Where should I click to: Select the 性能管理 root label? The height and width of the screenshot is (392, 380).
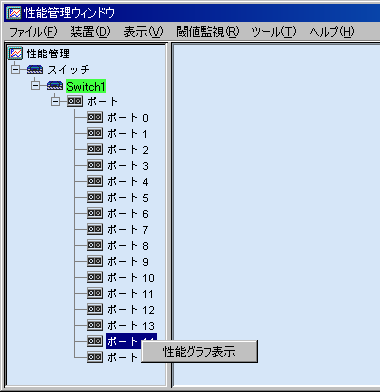pyautogui.click(x=48, y=53)
